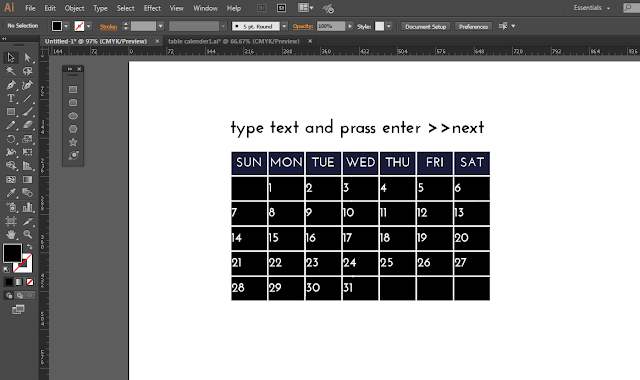The width and height of the screenshot is (640, 380).
Task: Select the Rotate tool
Action: coord(11,139)
